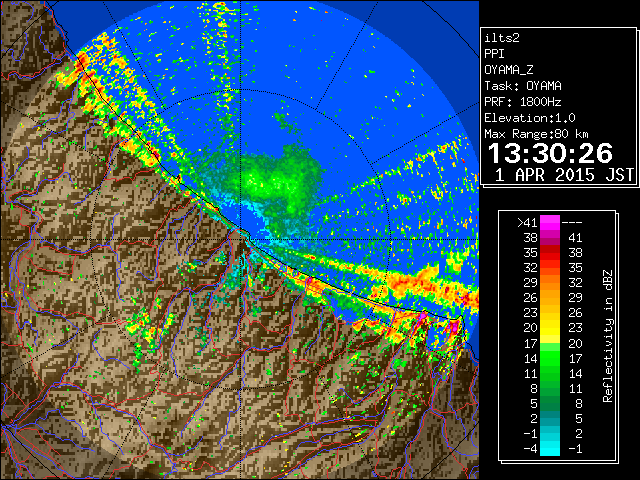Click the 'PRF: 1800Hz' text

(523, 102)
